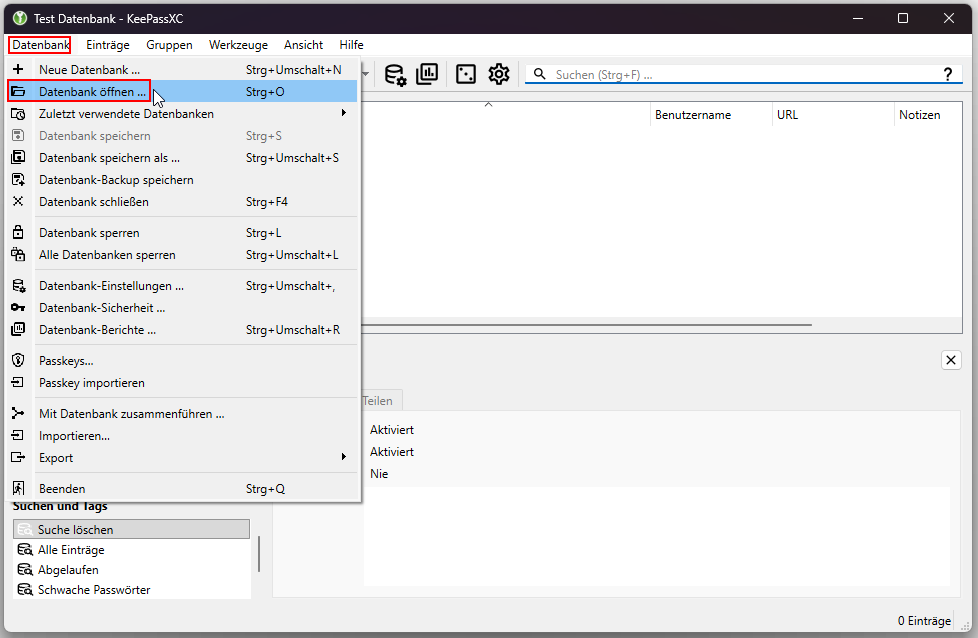Open the database settings toolbar icon
The height and width of the screenshot is (638, 978).
point(395,74)
